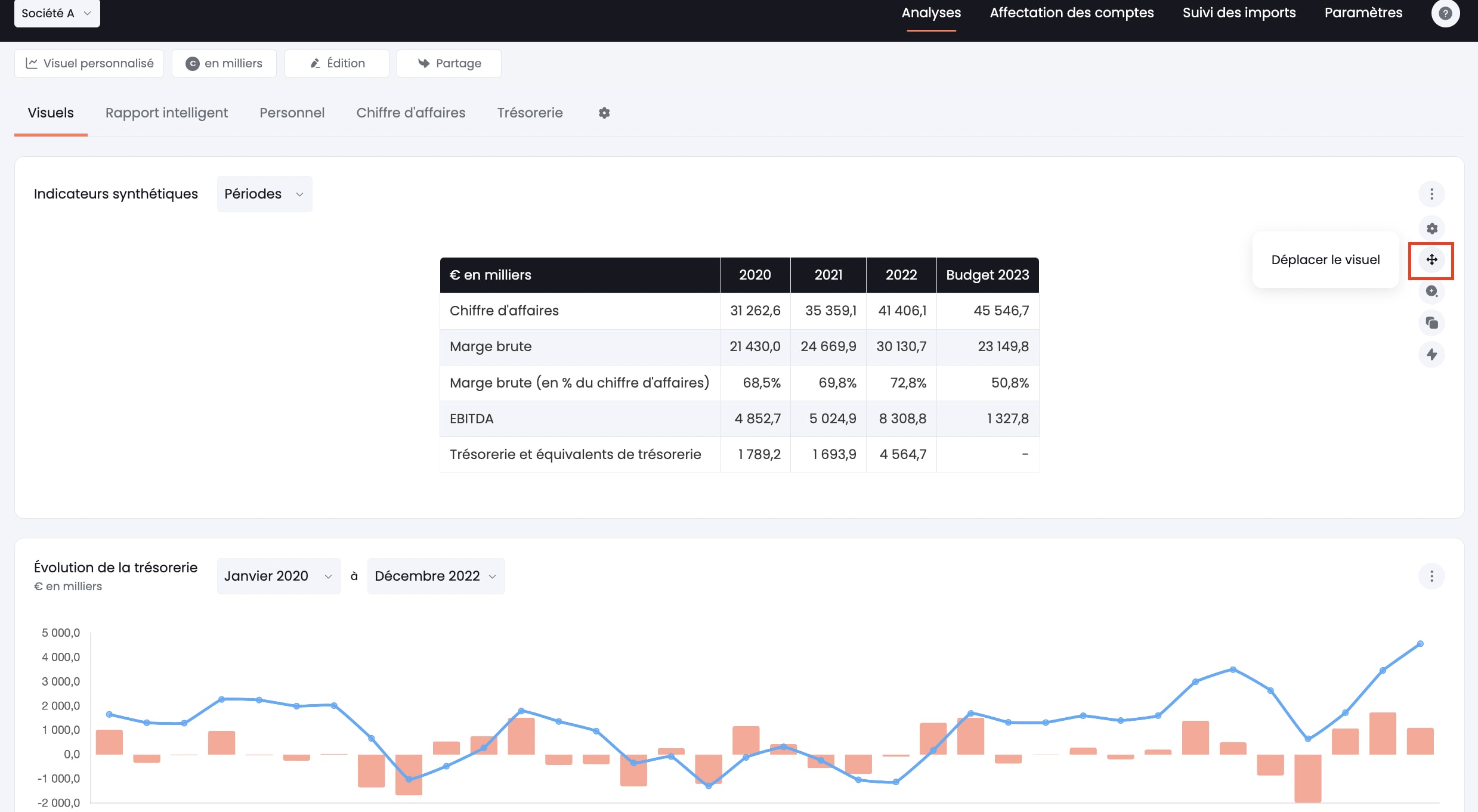The width and height of the screenshot is (1478, 812).
Task: Open Suivi des imports menu
Action: coord(1239,13)
